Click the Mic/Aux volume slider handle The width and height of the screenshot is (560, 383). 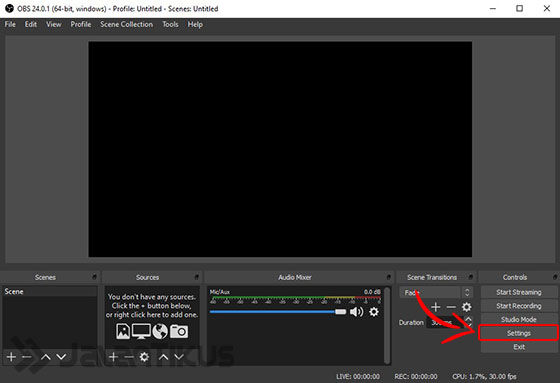(x=340, y=312)
